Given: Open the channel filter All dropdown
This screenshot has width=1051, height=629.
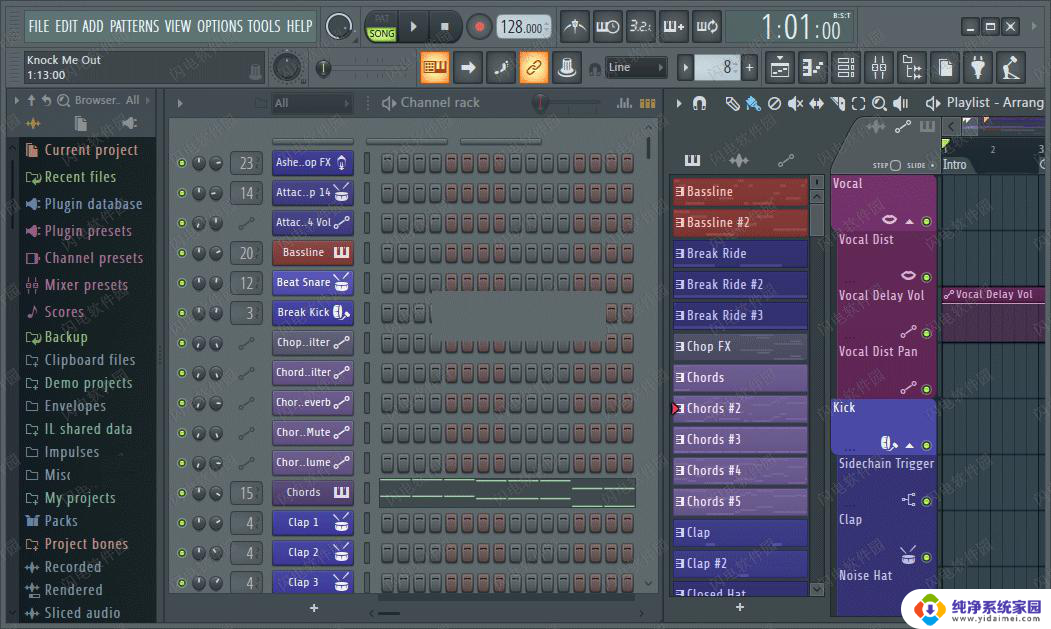Looking at the screenshot, I should pyautogui.click(x=312, y=103).
